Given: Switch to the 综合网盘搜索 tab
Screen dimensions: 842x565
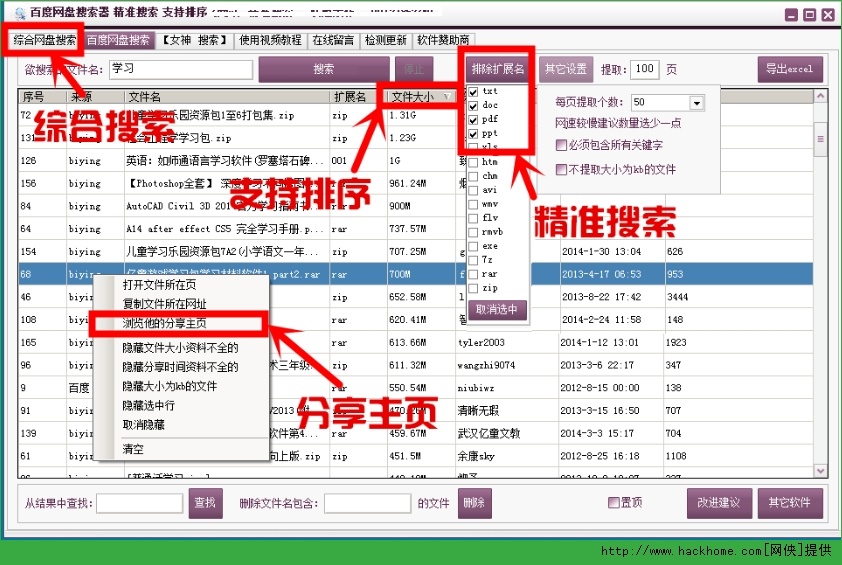Looking at the screenshot, I should point(44,40).
